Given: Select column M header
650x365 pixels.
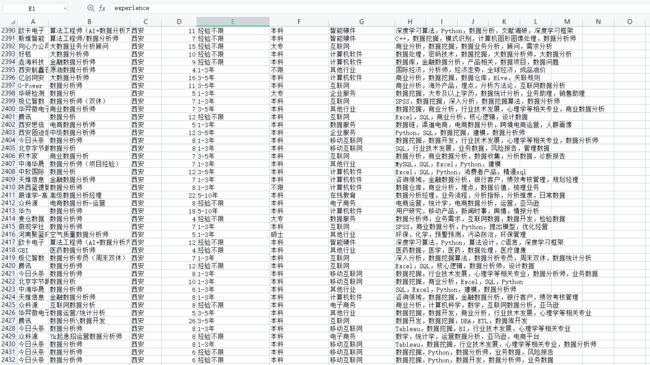Looking at the screenshot, I should tap(567, 22).
